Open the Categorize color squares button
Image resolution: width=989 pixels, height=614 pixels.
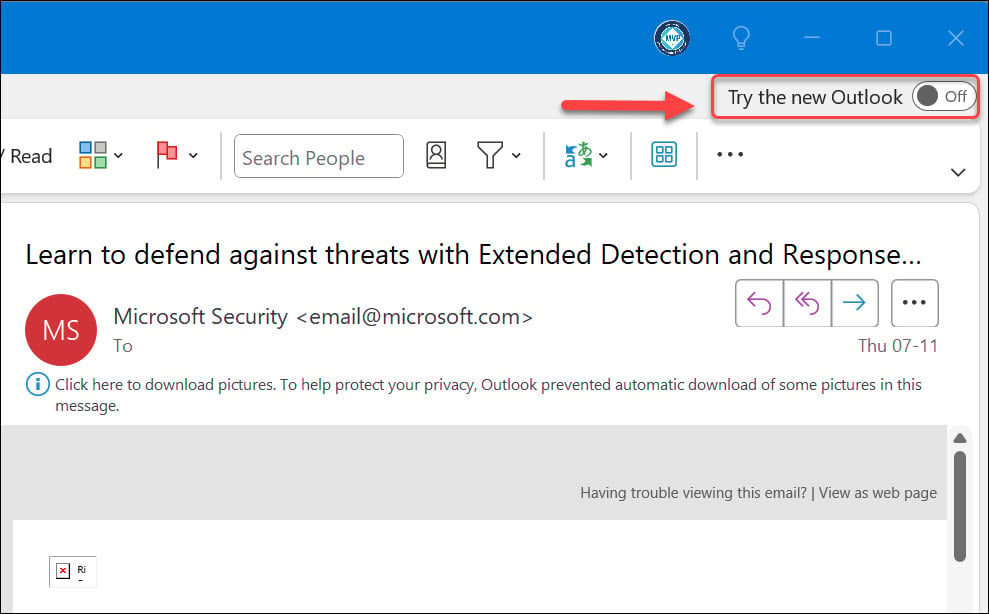pyautogui.click(x=93, y=155)
